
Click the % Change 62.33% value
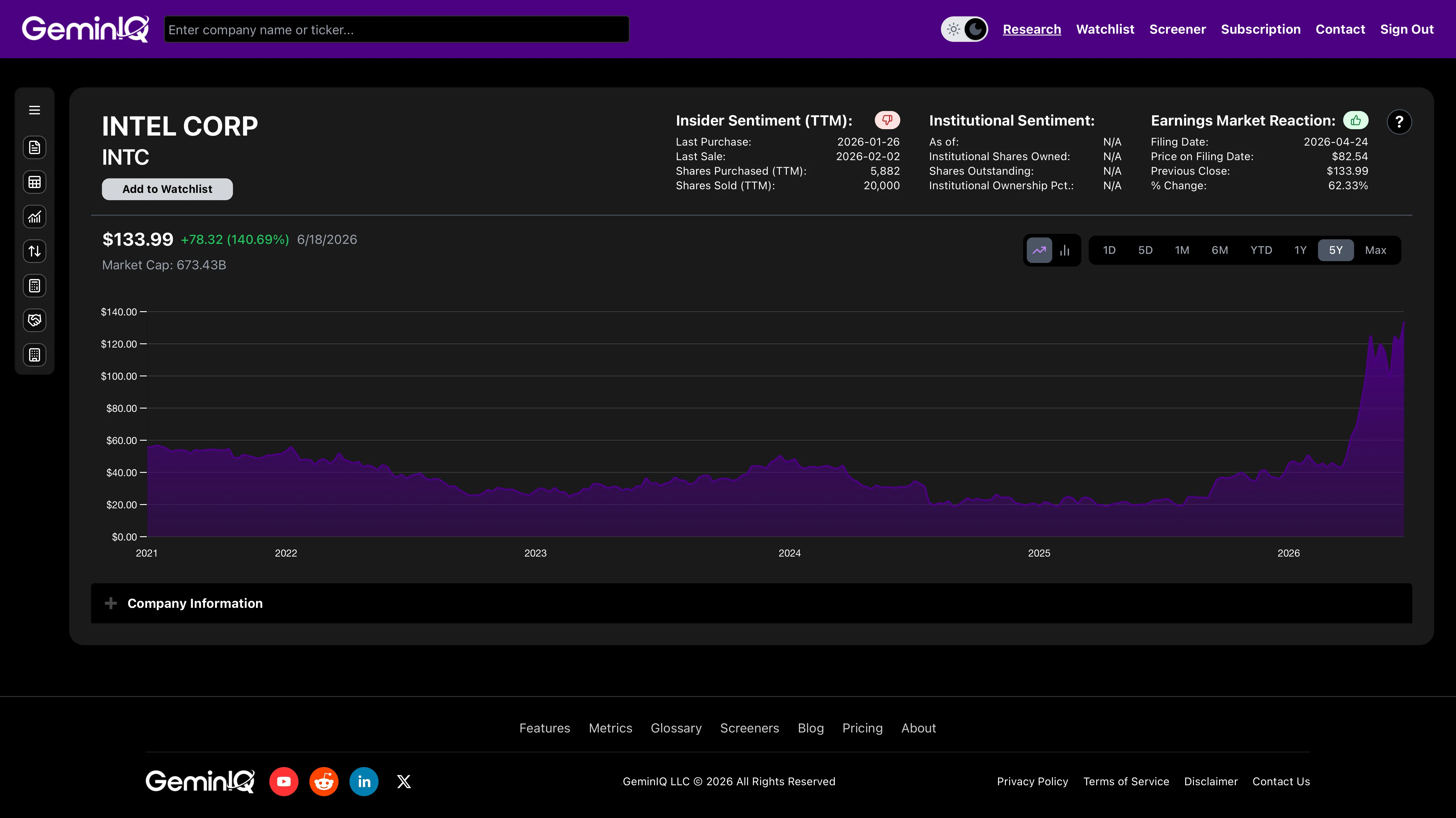1347,185
